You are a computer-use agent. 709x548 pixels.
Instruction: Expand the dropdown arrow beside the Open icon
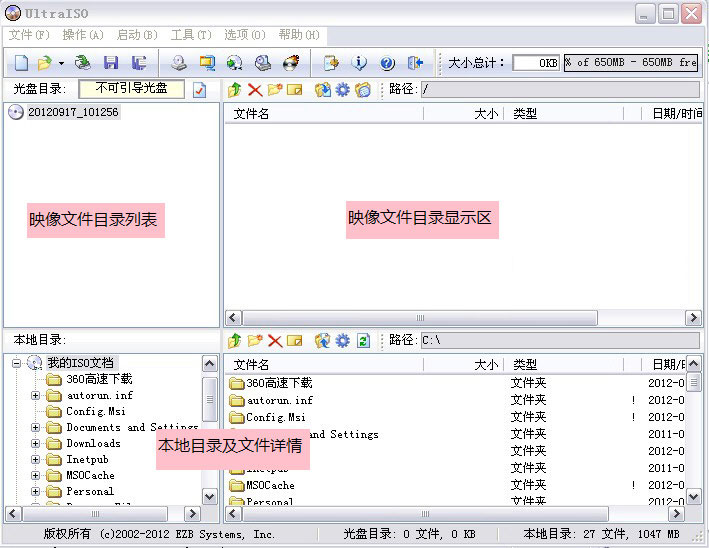point(61,63)
